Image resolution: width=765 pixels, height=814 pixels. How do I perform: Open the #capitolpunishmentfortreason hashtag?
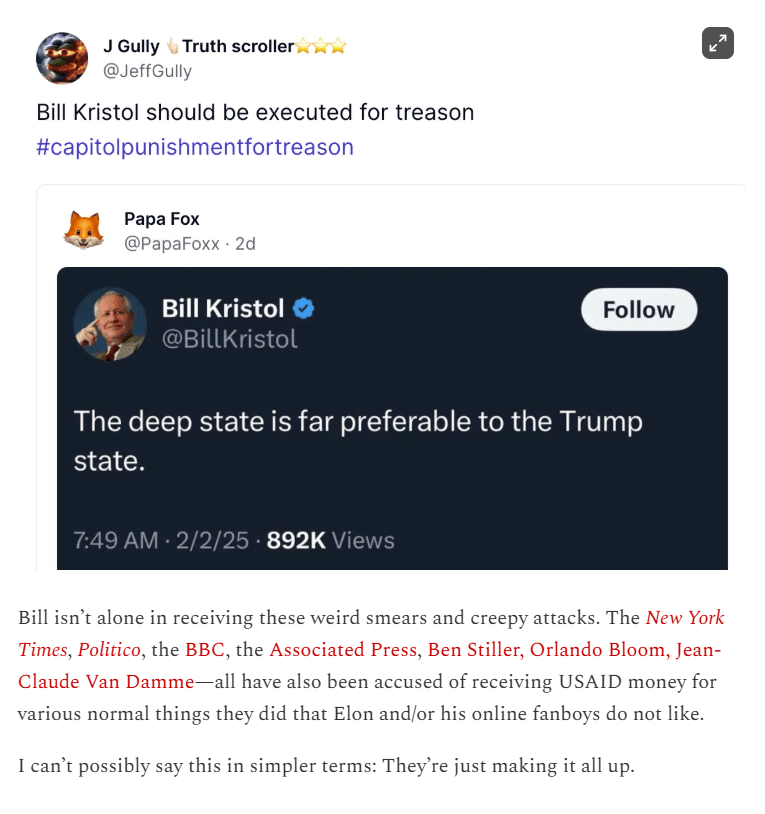[x=195, y=147]
